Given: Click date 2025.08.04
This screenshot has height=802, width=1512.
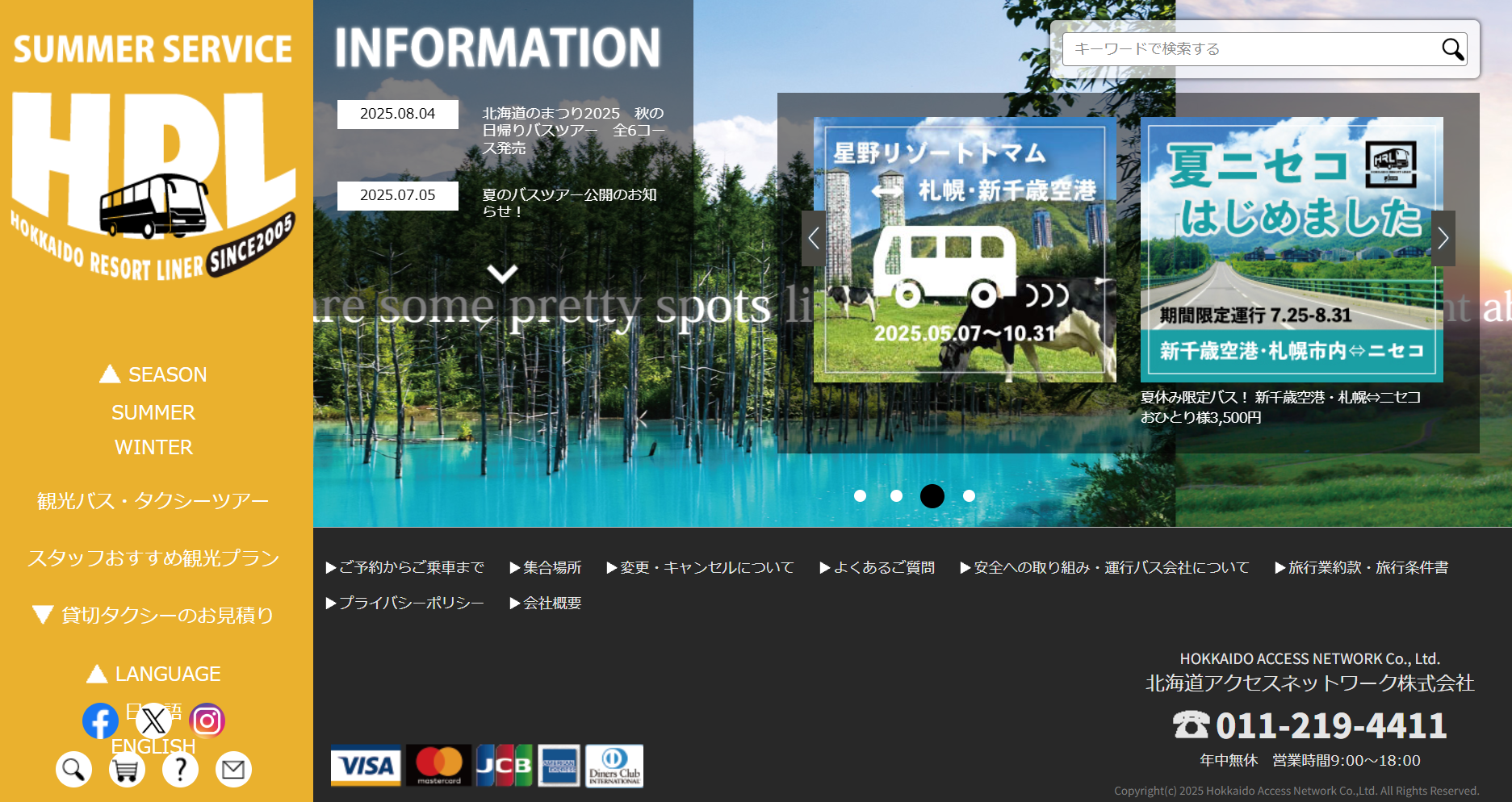Looking at the screenshot, I should (x=397, y=114).
